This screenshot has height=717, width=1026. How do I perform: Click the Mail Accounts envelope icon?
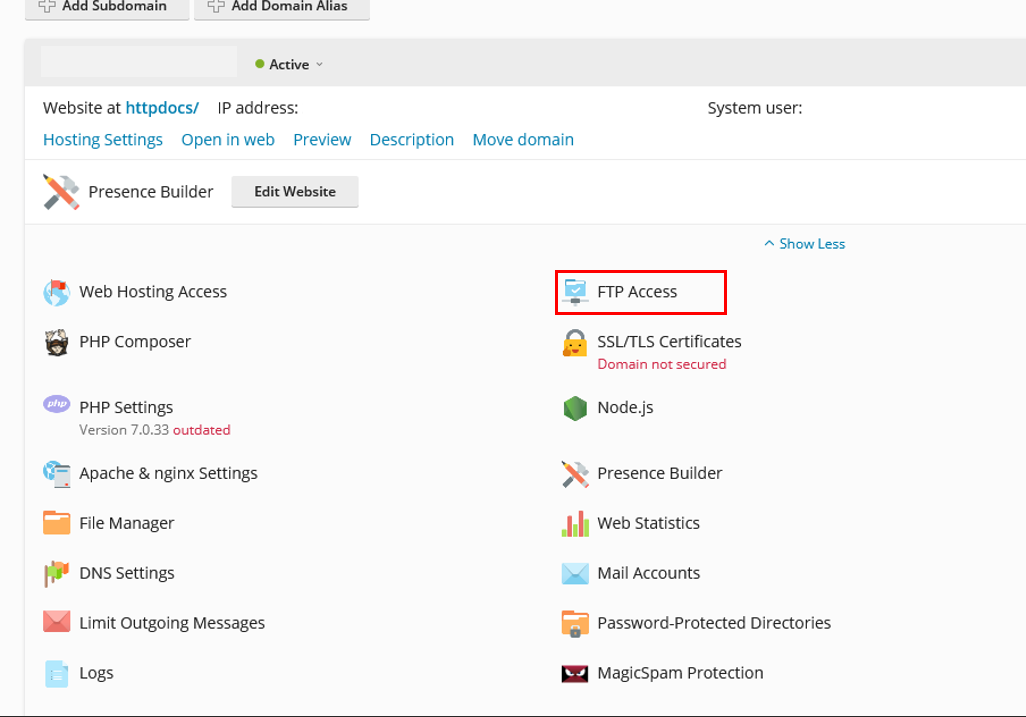(575, 574)
